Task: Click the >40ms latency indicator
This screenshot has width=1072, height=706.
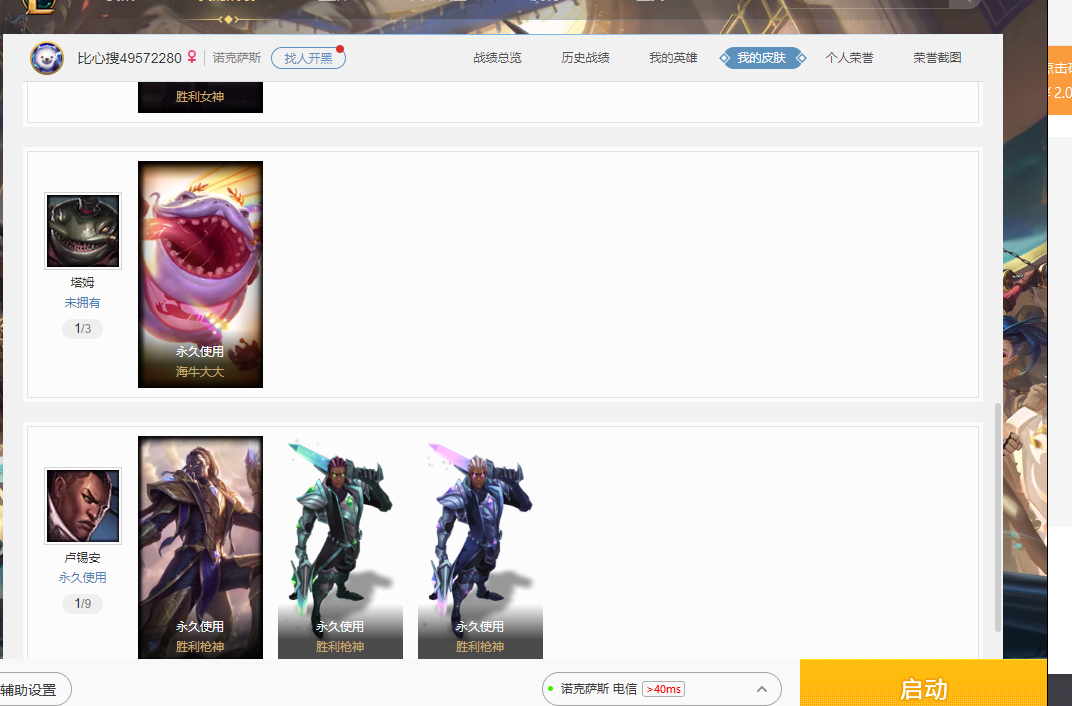Action: [x=663, y=689]
